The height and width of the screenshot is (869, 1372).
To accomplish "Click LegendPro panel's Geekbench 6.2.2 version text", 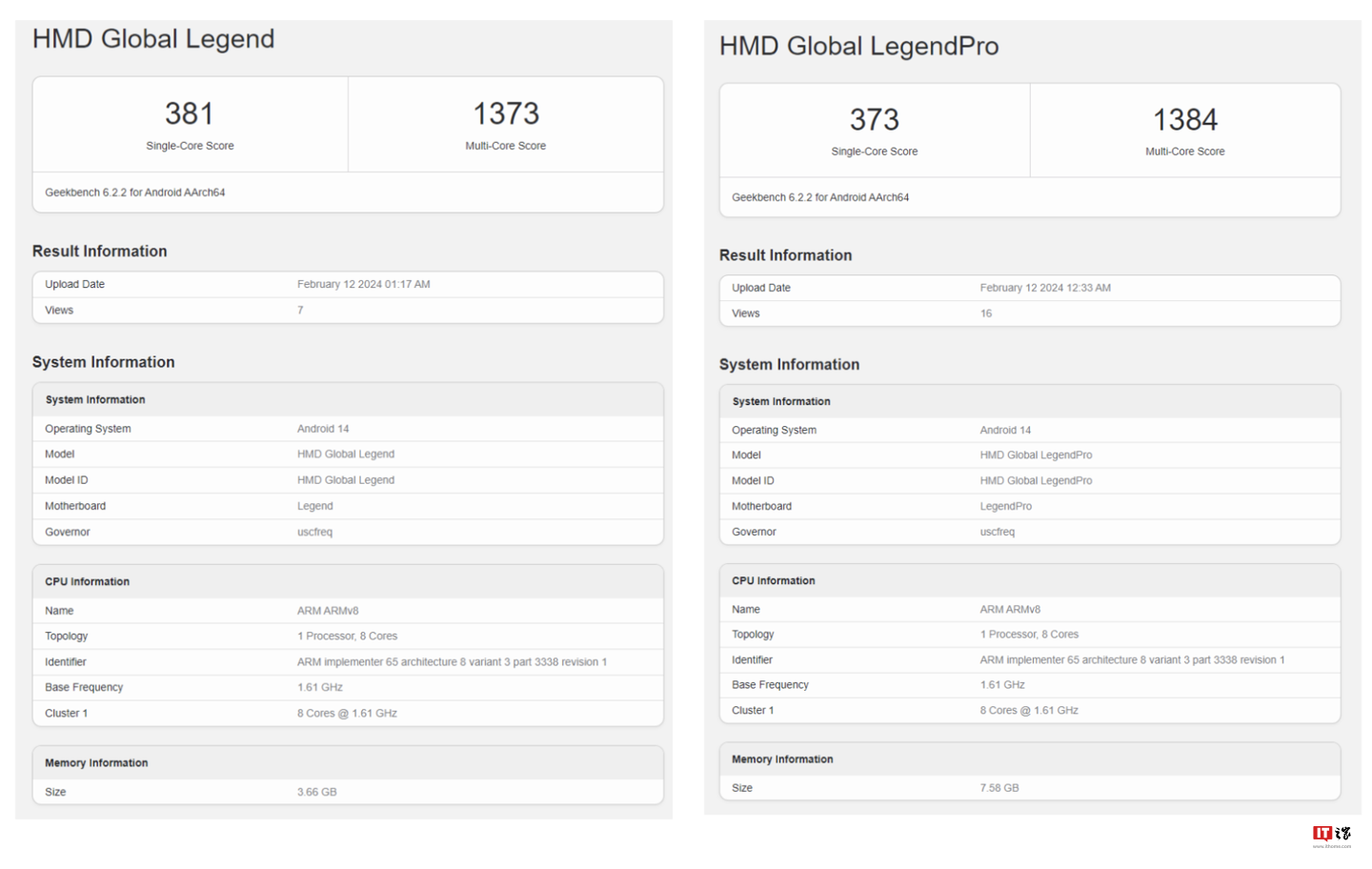I will click(x=820, y=197).
